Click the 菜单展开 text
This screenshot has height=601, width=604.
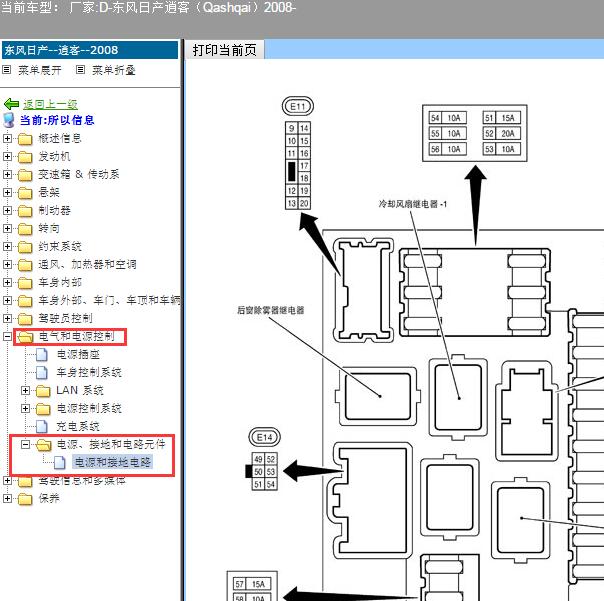coord(40,70)
